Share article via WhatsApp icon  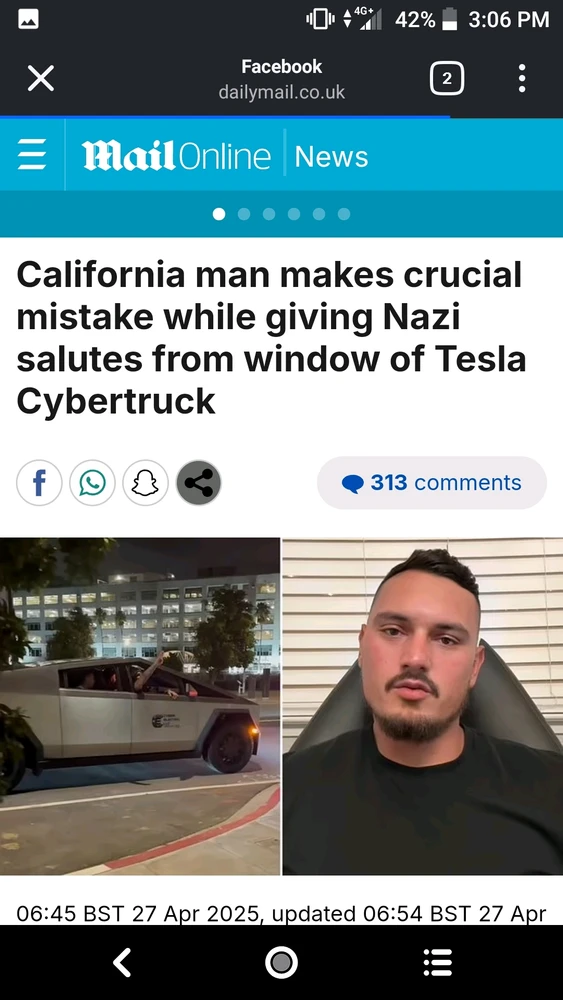[x=92, y=483]
